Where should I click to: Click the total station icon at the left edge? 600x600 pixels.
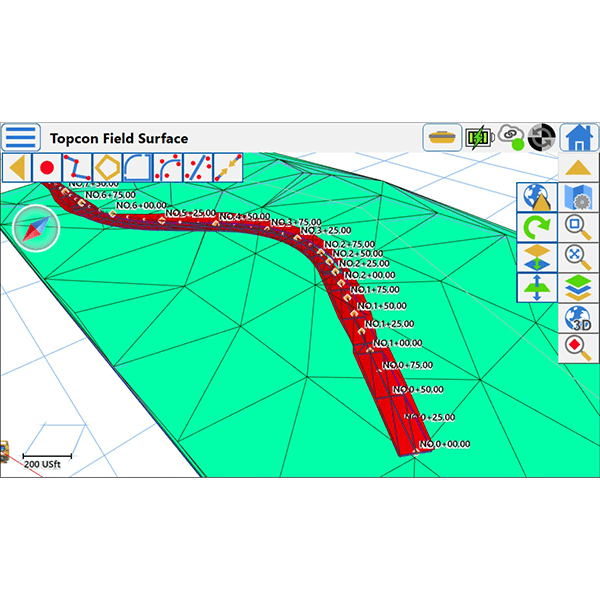tap(4, 452)
